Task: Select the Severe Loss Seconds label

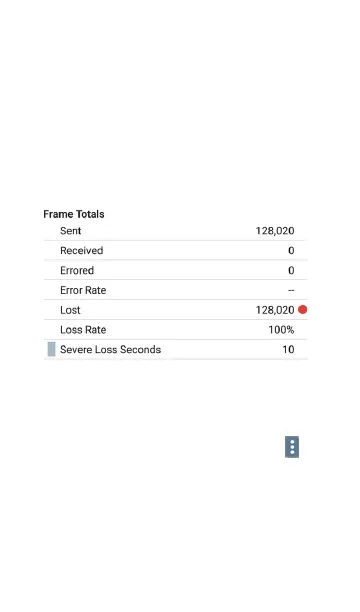Action: (x=110, y=349)
